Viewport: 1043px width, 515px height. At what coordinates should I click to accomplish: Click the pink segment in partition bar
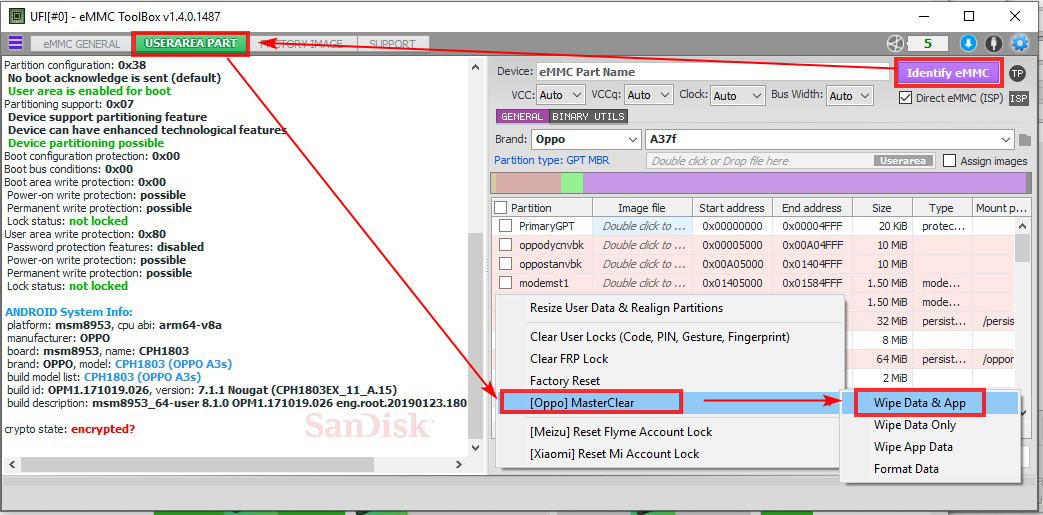(527, 183)
